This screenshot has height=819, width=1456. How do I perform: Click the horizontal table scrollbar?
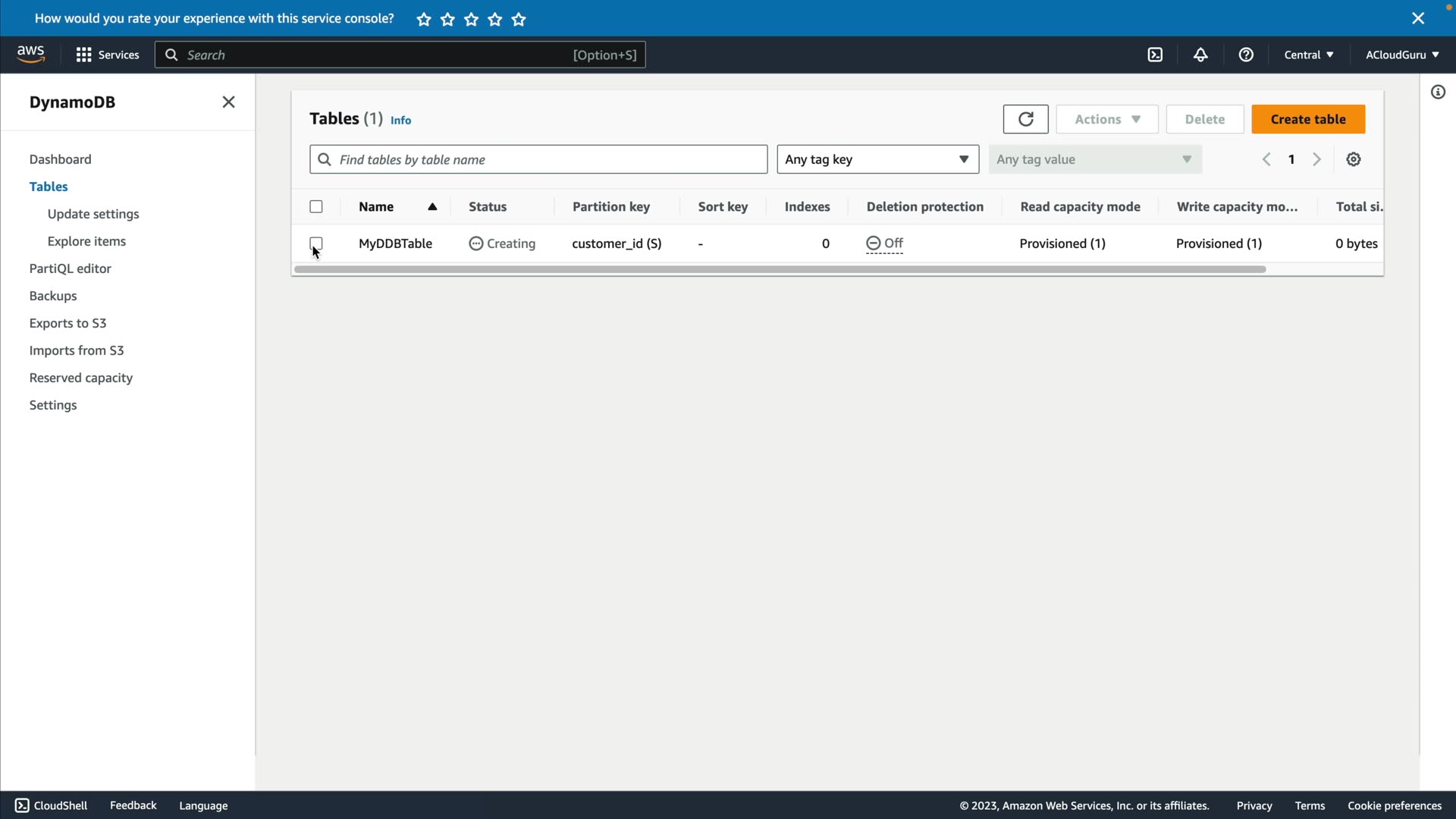click(780, 269)
